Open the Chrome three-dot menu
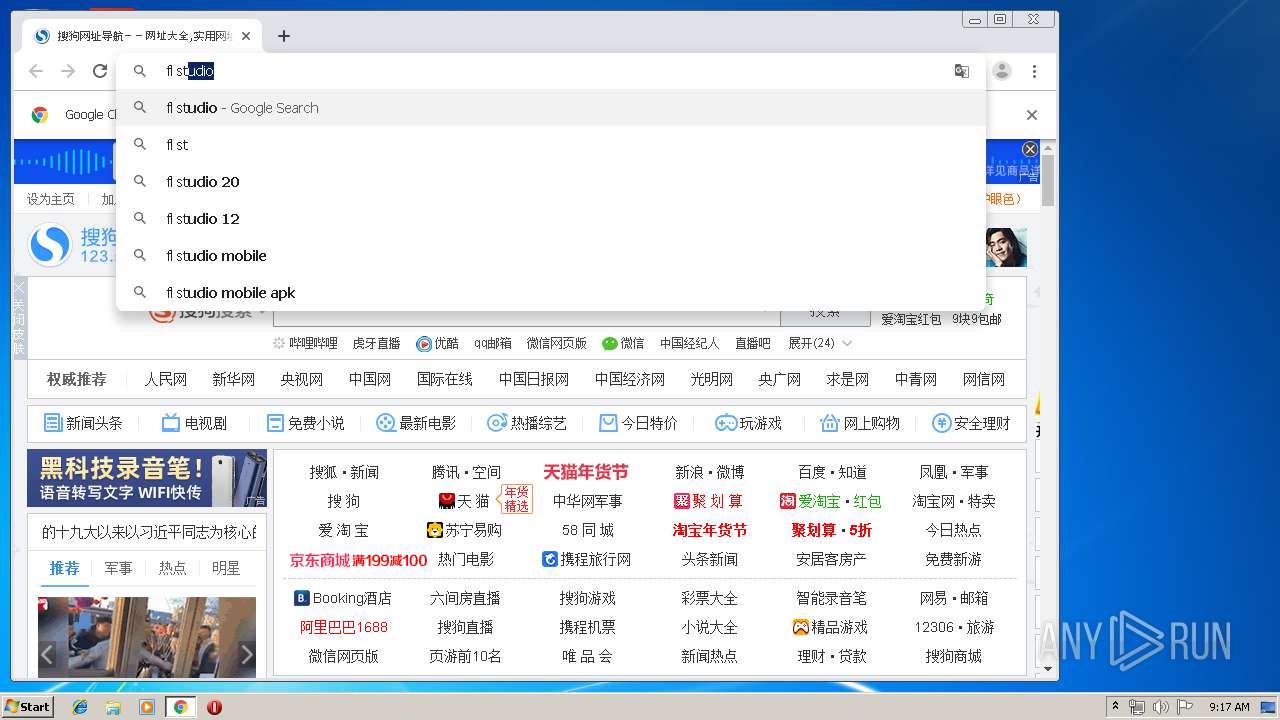Image resolution: width=1280 pixels, height=720 pixels. pyautogui.click(x=1034, y=71)
